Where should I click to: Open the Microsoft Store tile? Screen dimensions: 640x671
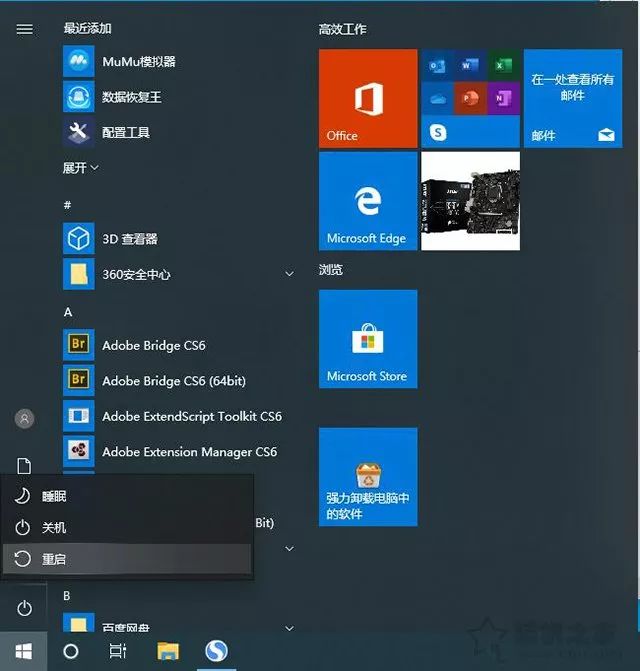coord(367,339)
